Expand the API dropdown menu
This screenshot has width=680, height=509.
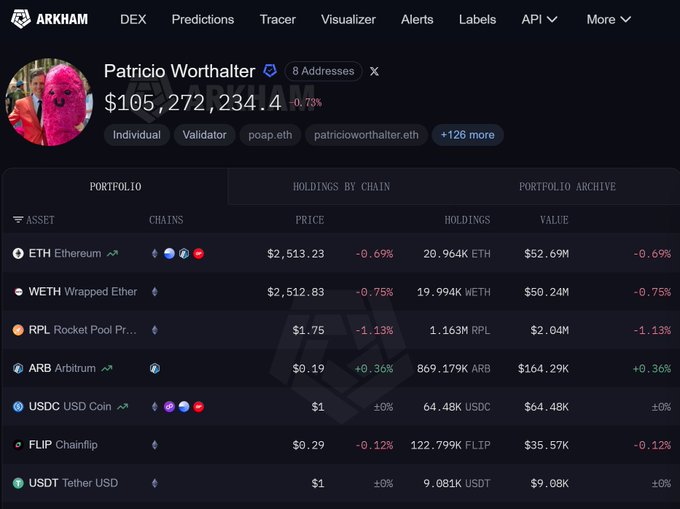click(539, 20)
